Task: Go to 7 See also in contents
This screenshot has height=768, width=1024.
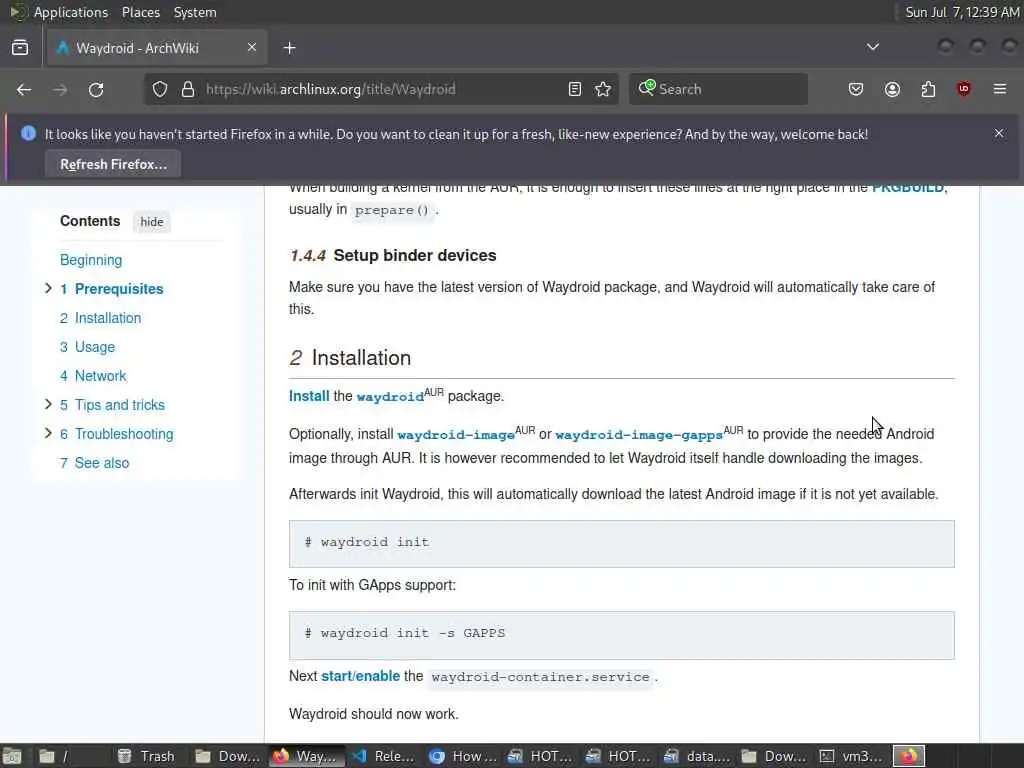Action: point(95,463)
